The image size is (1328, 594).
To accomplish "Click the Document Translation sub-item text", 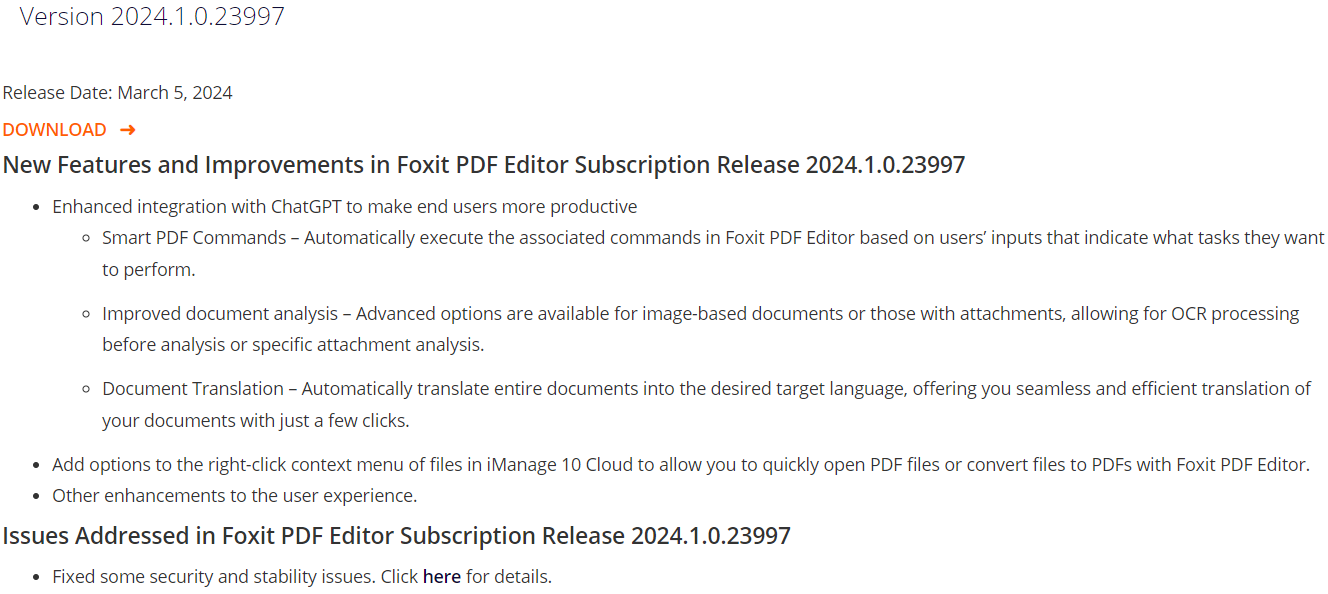I will pos(706,404).
